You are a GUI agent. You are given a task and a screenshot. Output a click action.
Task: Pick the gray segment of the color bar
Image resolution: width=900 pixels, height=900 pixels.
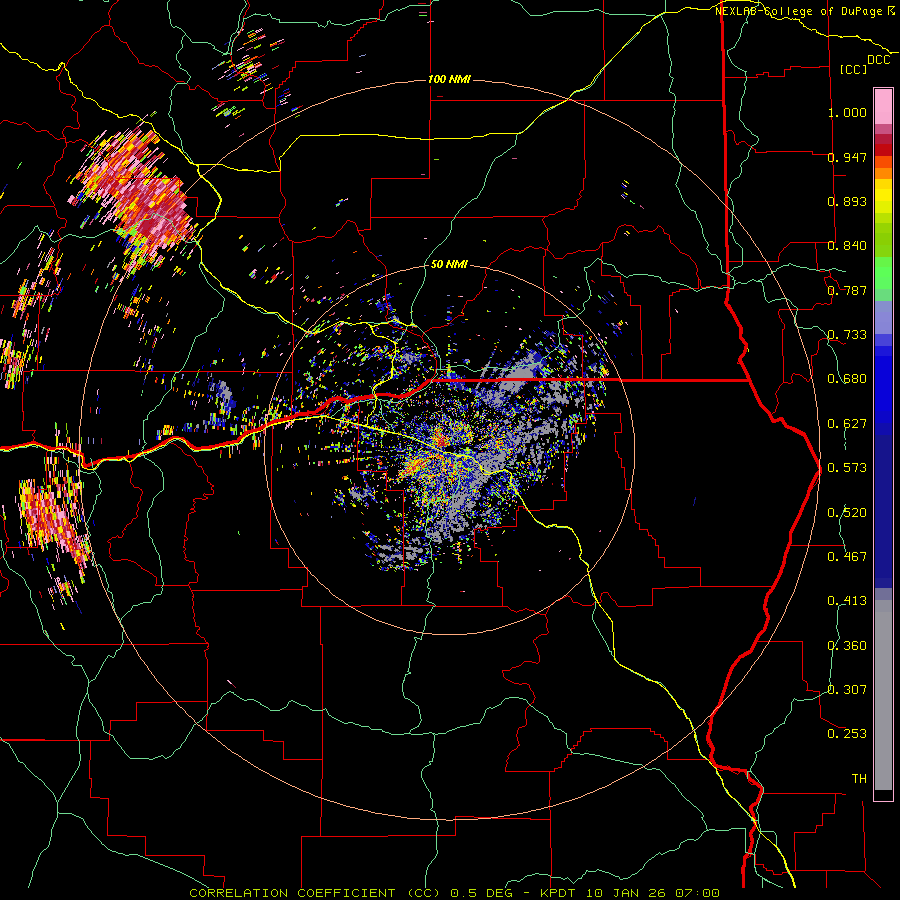coord(883,695)
